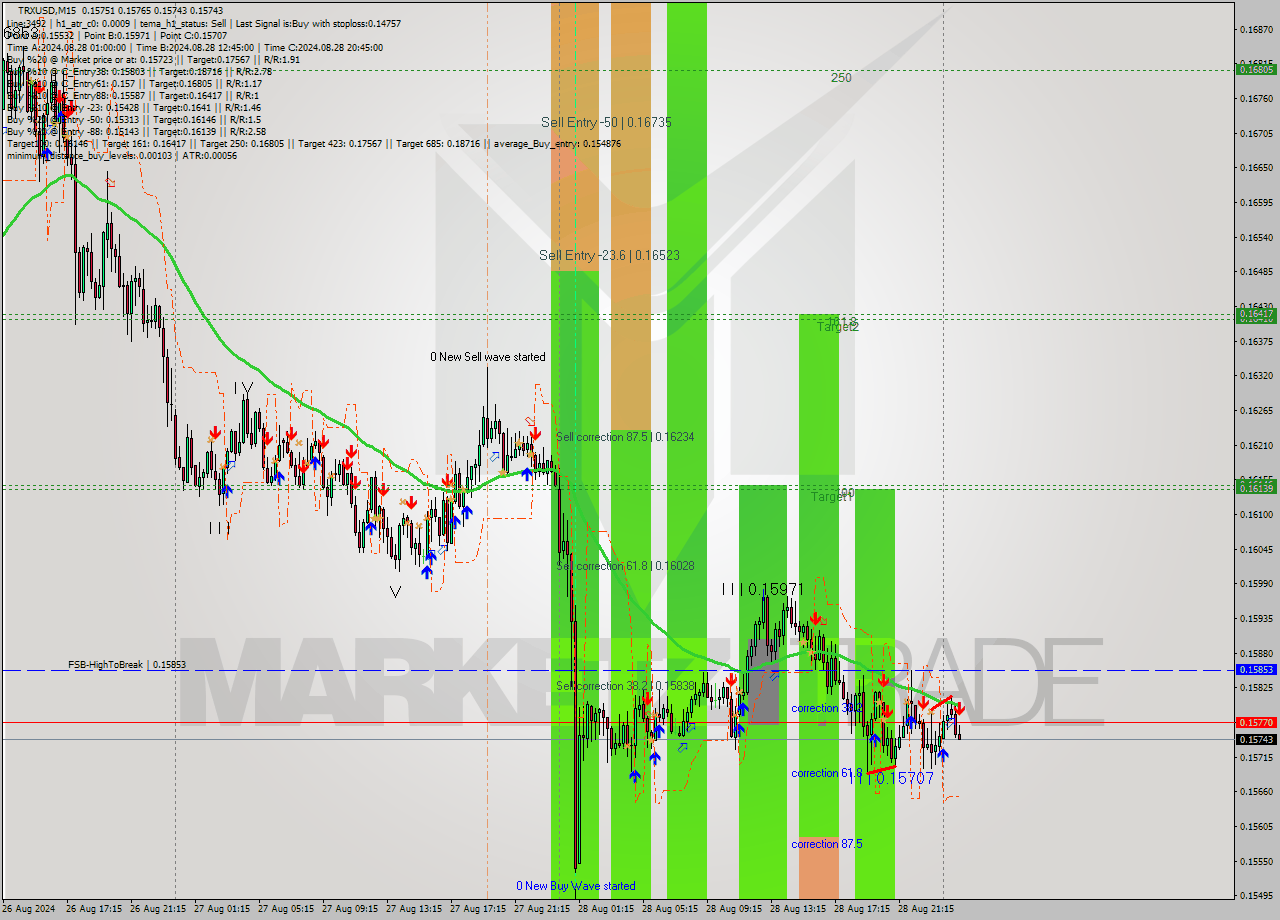Click the '28 Aug 13:15' time axis label

pos(798,909)
